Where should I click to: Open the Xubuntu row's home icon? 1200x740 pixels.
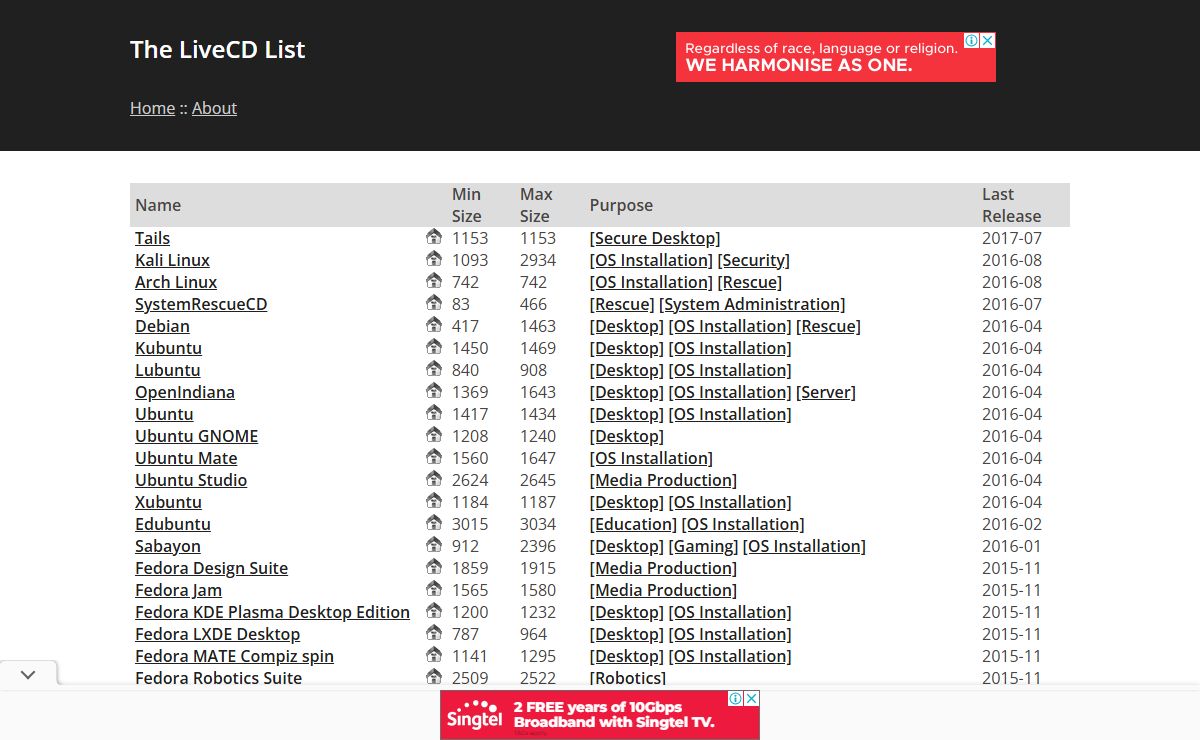pos(434,501)
